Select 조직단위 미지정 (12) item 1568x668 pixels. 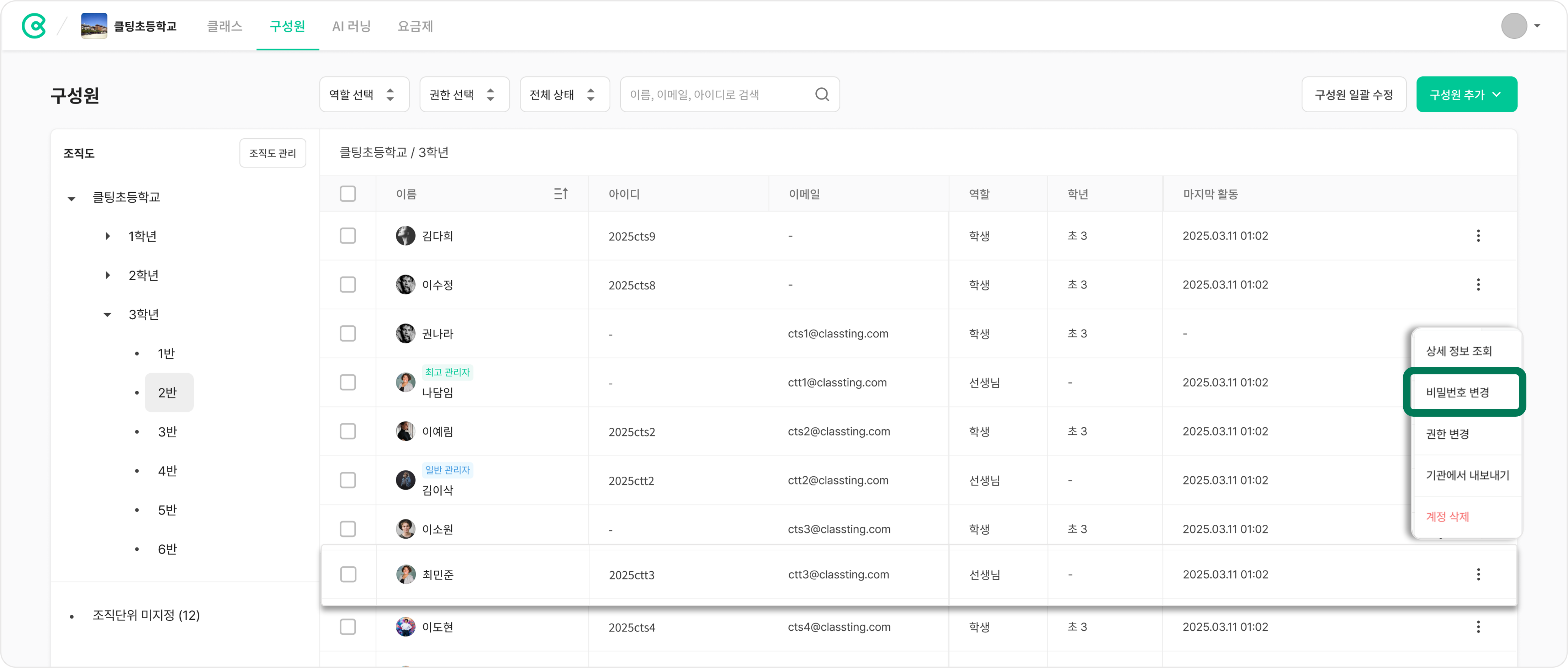[146, 615]
